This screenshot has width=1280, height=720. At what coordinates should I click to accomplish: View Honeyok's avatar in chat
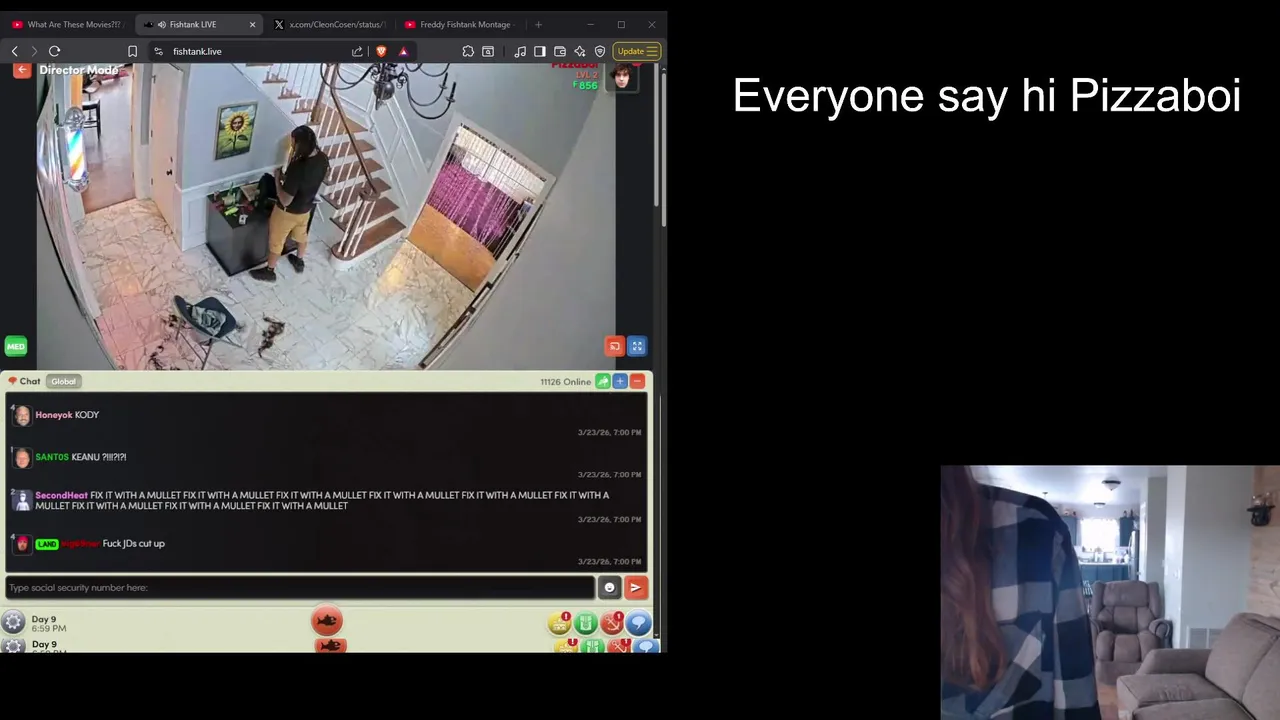(22, 415)
